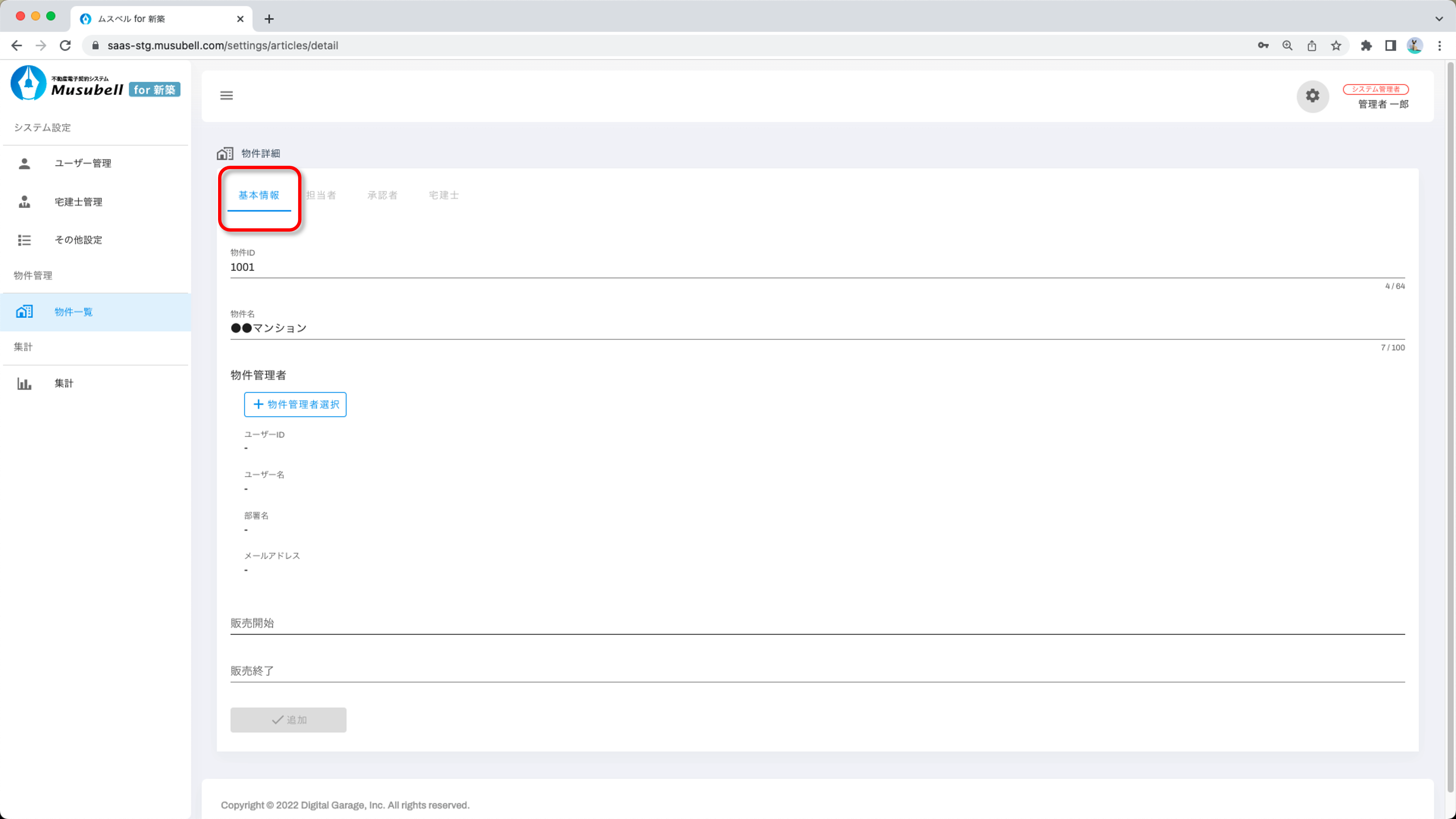
Task: Click the 物件名 input field
Action: tap(817, 328)
